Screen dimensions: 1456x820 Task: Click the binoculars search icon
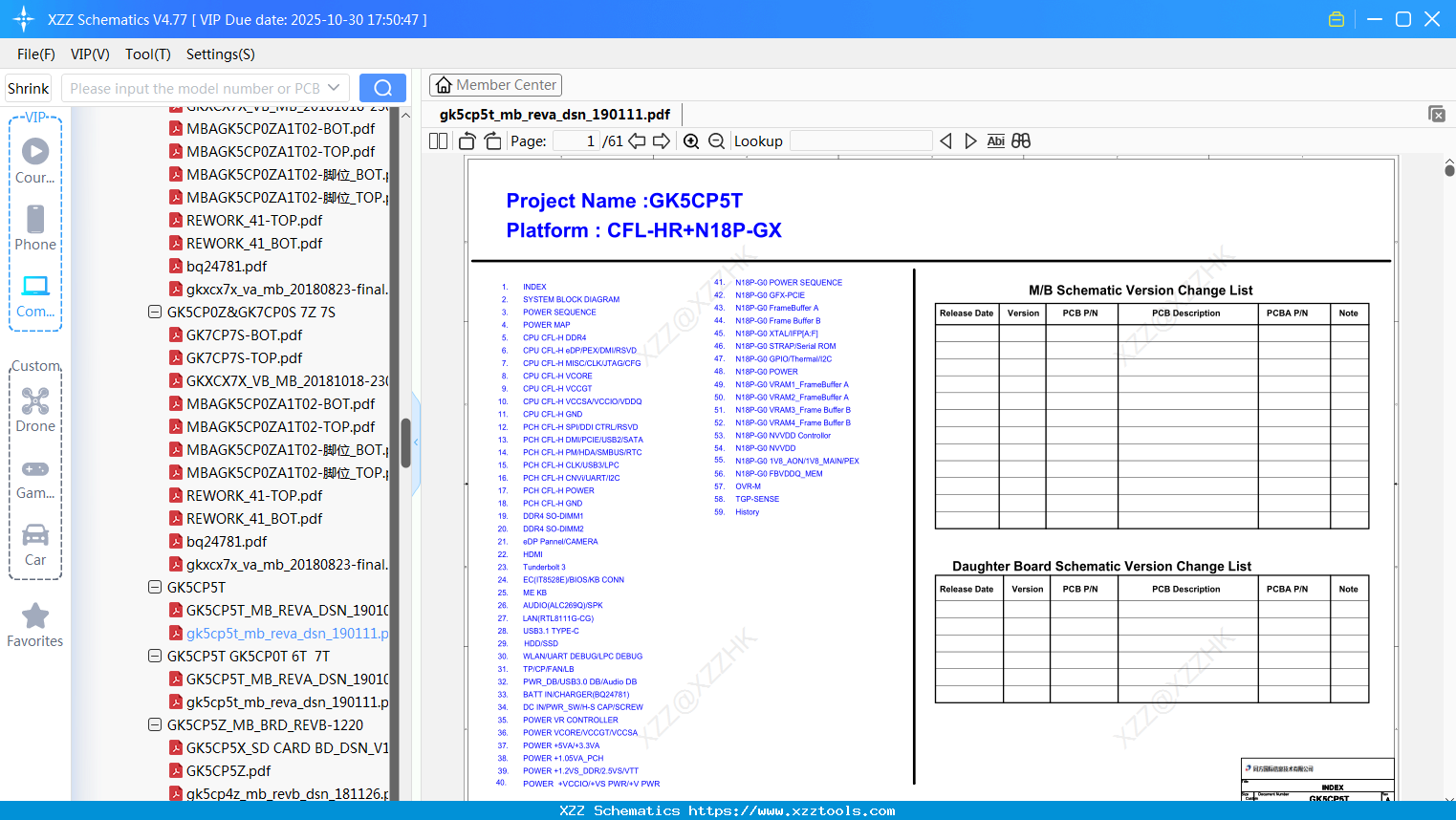1021,141
